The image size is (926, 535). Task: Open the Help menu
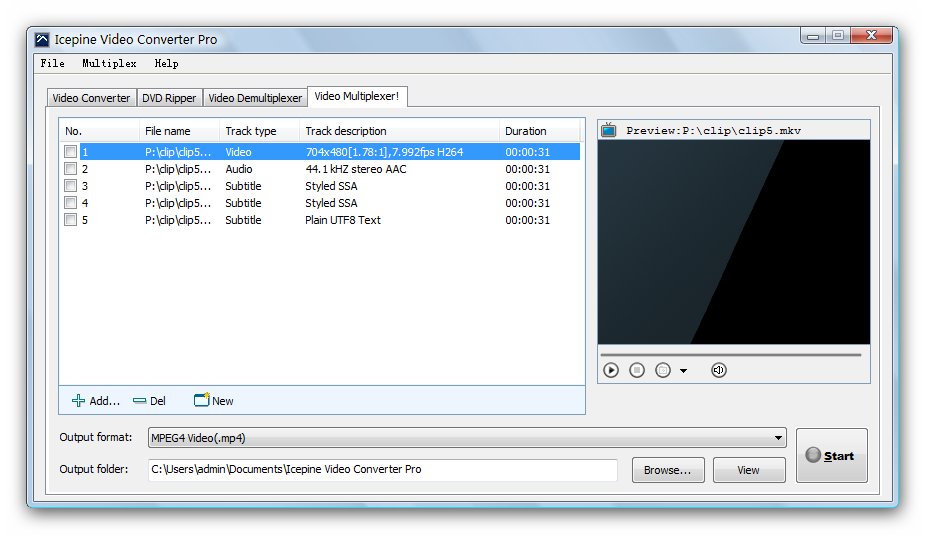[167, 63]
